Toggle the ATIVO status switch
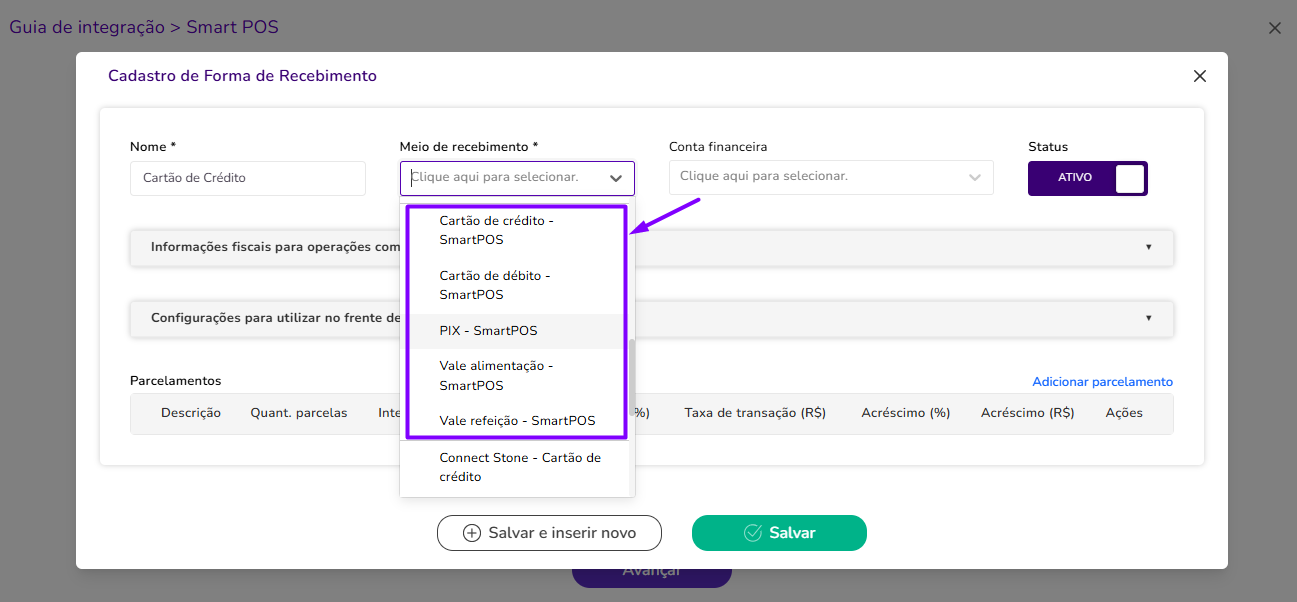Screen dimensions: 1297x602 point(1088,178)
